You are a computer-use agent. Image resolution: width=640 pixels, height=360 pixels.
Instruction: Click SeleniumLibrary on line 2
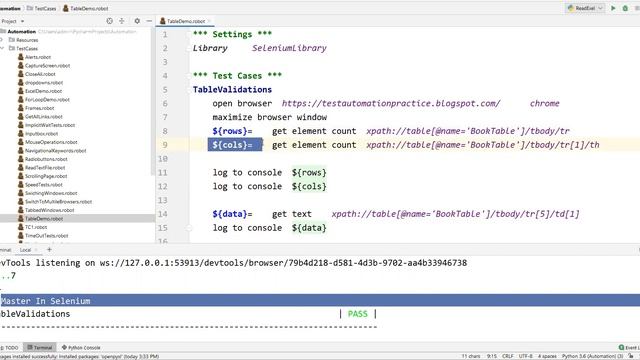pyautogui.click(x=289, y=48)
